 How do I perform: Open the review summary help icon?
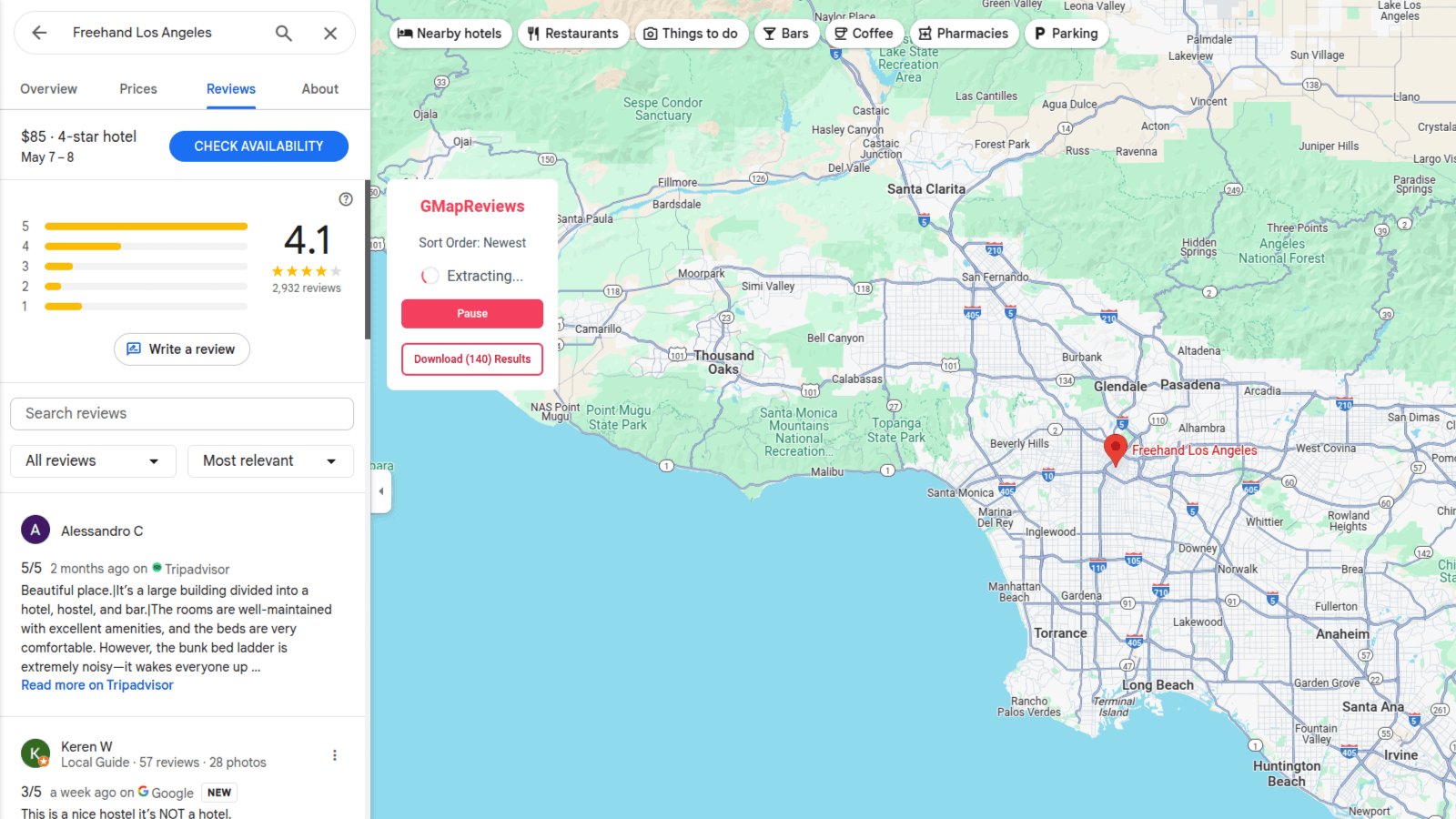coord(346,199)
